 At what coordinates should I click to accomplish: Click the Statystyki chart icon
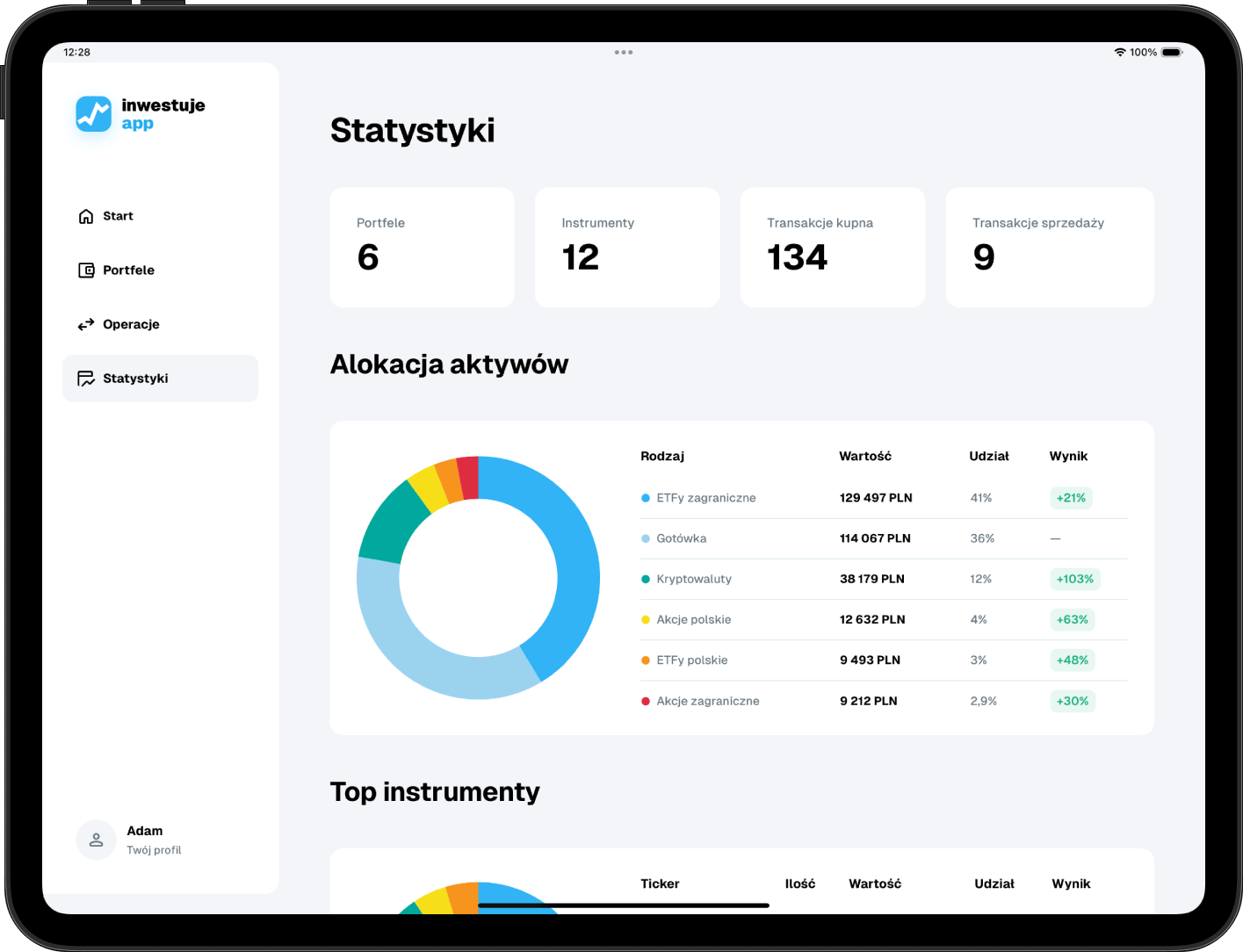tap(86, 379)
